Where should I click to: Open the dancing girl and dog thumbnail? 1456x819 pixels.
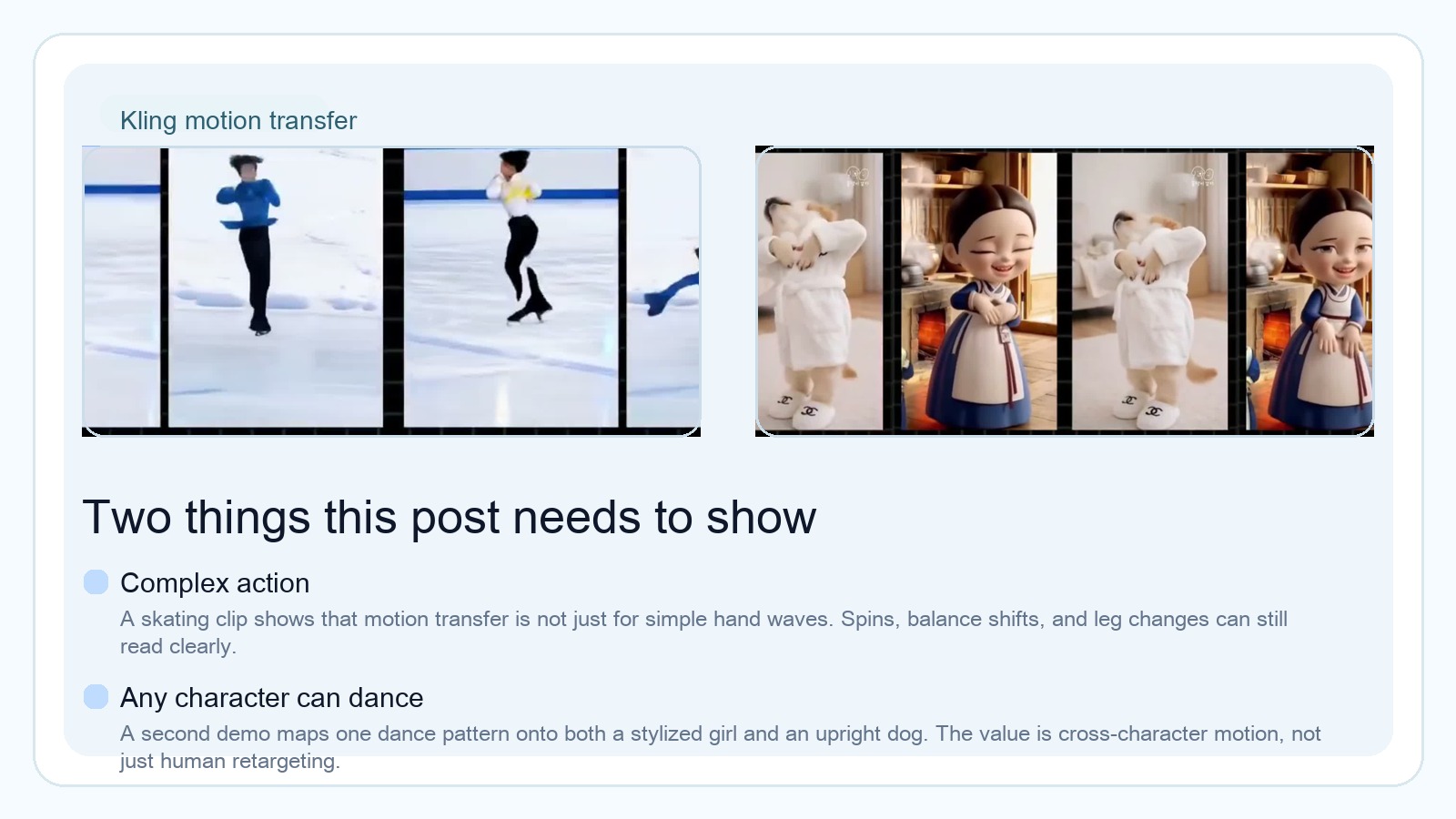[1065, 291]
